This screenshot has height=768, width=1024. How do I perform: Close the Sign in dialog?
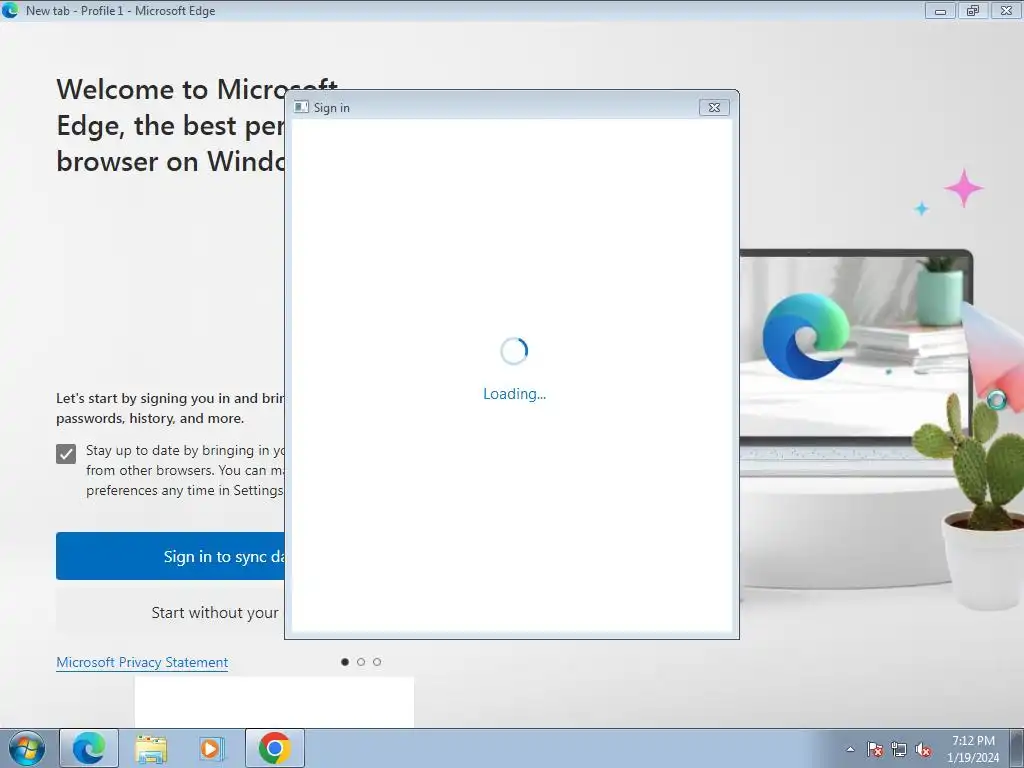pos(714,107)
